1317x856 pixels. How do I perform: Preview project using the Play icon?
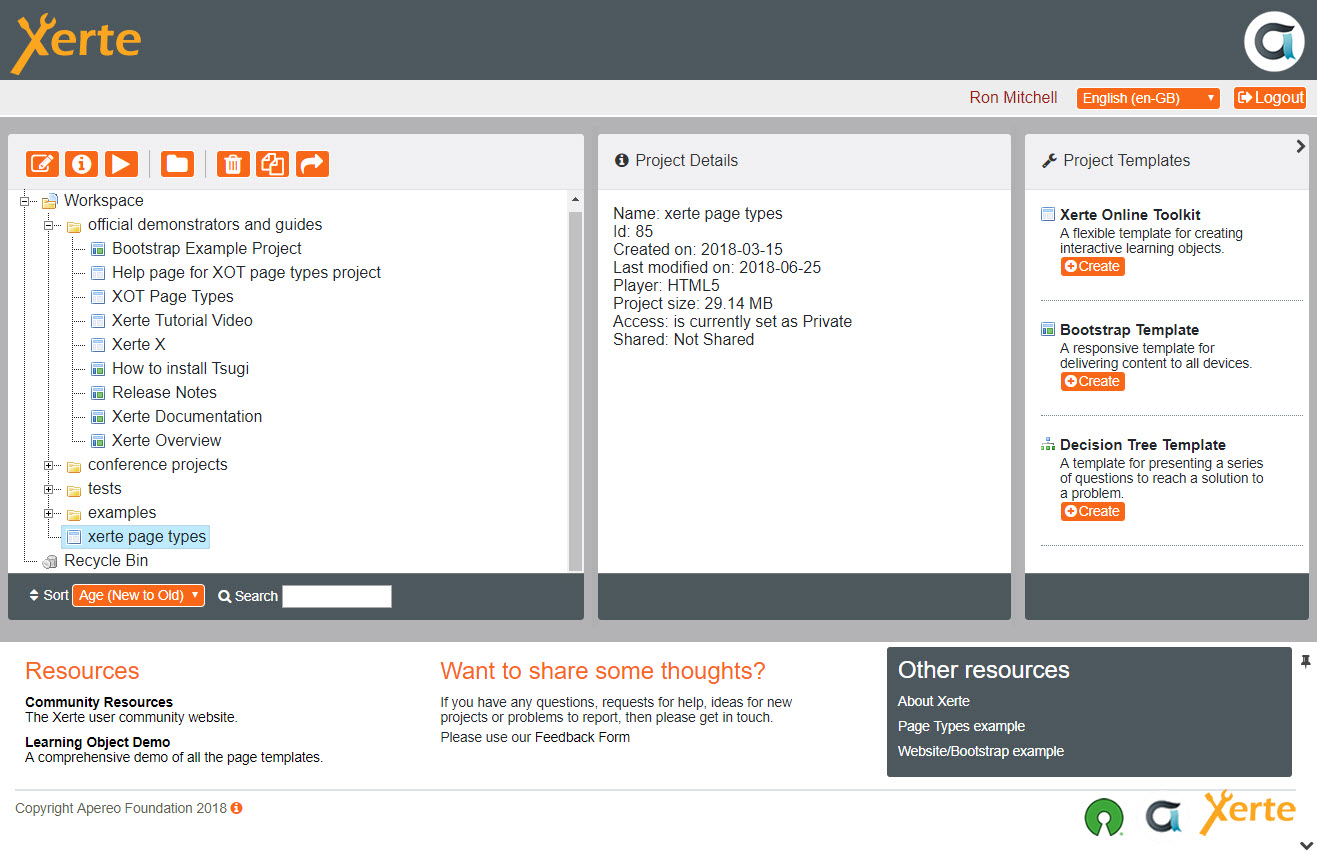pos(120,164)
